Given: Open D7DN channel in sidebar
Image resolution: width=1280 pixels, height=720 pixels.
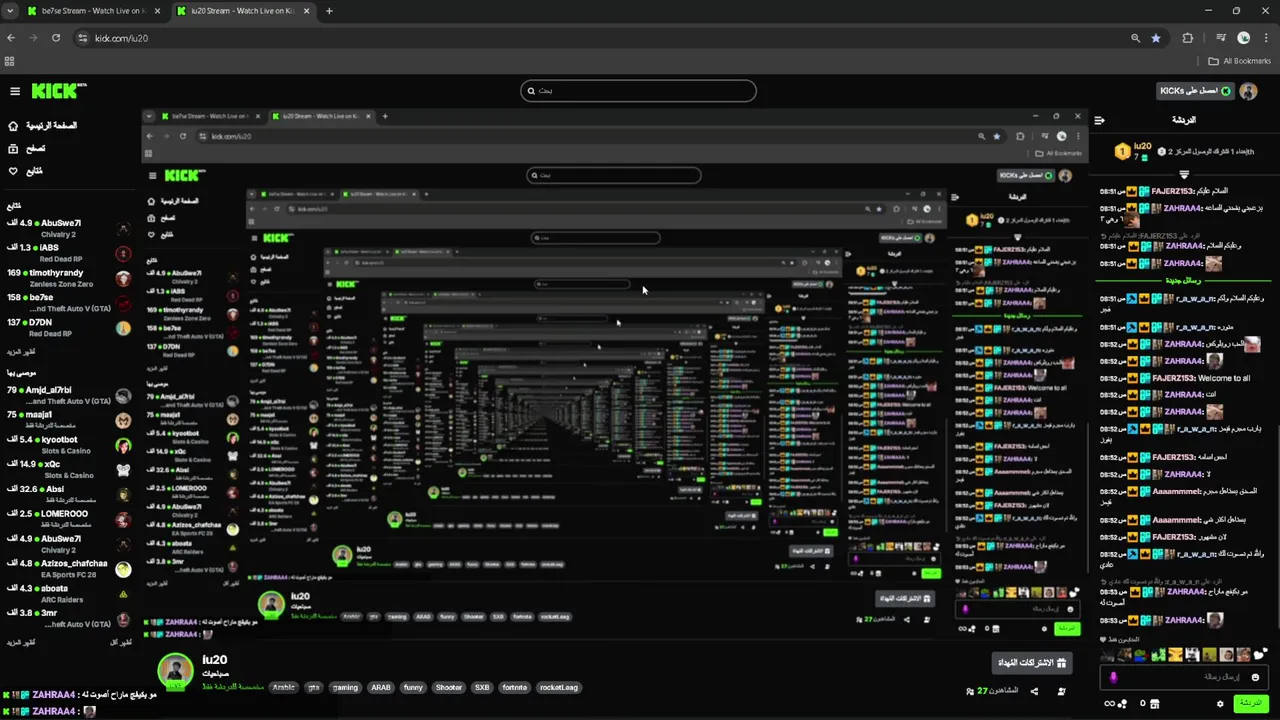Looking at the screenshot, I should click(68, 328).
